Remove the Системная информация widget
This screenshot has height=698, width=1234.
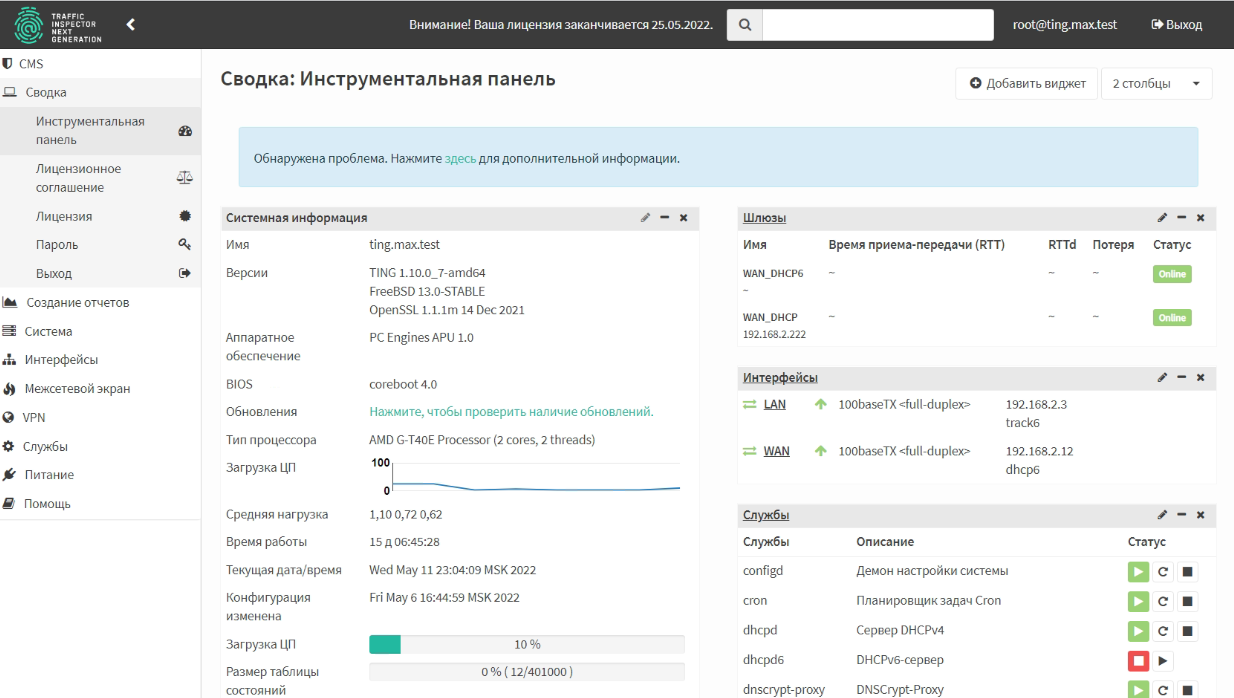[x=684, y=217]
